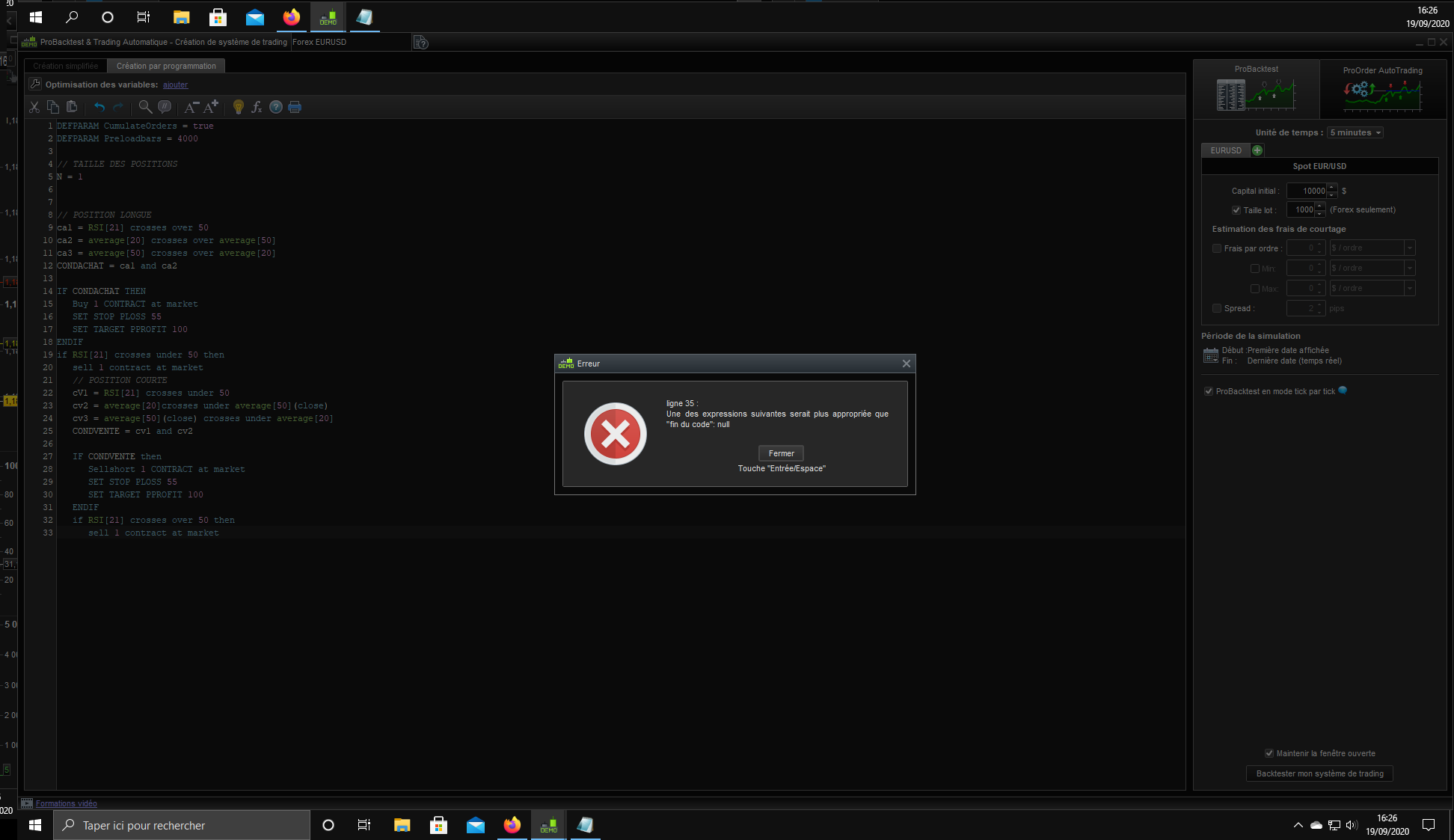
Task: Expand Frais par ordre unit dropdown
Action: coord(1409,248)
